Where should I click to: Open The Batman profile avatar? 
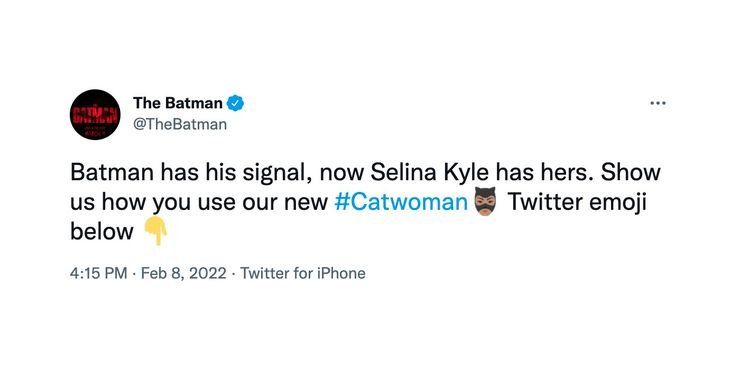tap(95, 114)
